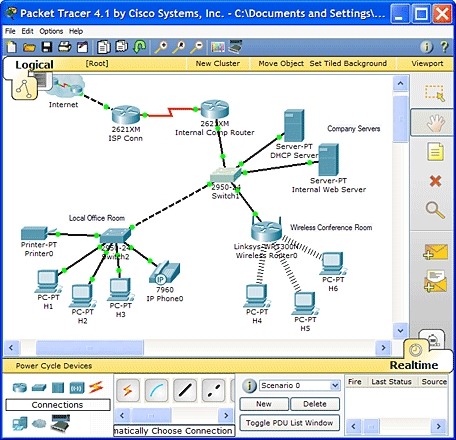Toggle the Logical workspace tab
The image size is (456, 440).
34,65
